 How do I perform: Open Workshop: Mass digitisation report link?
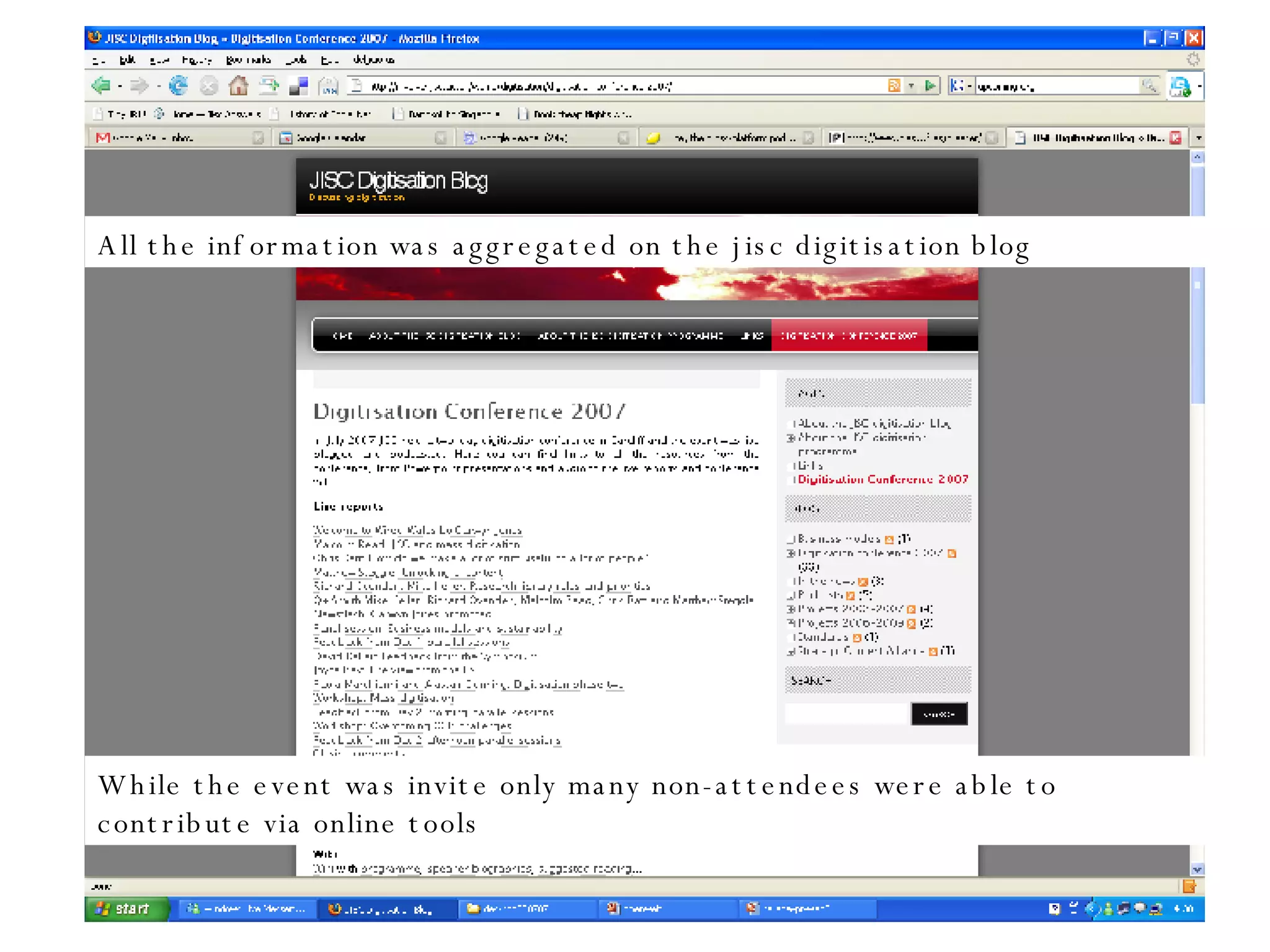coord(383,698)
